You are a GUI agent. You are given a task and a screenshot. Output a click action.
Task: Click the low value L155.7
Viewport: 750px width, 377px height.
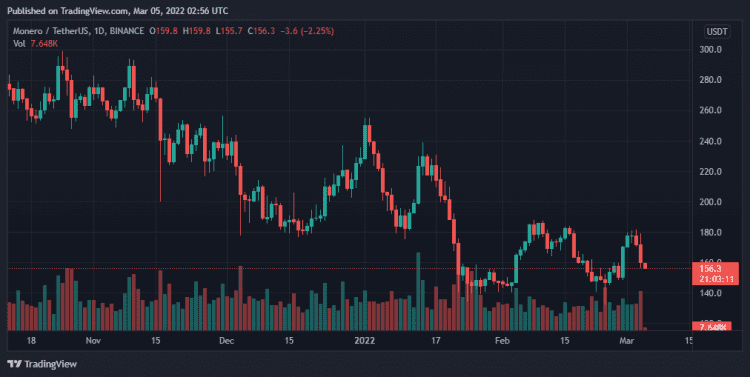(229, 31)
